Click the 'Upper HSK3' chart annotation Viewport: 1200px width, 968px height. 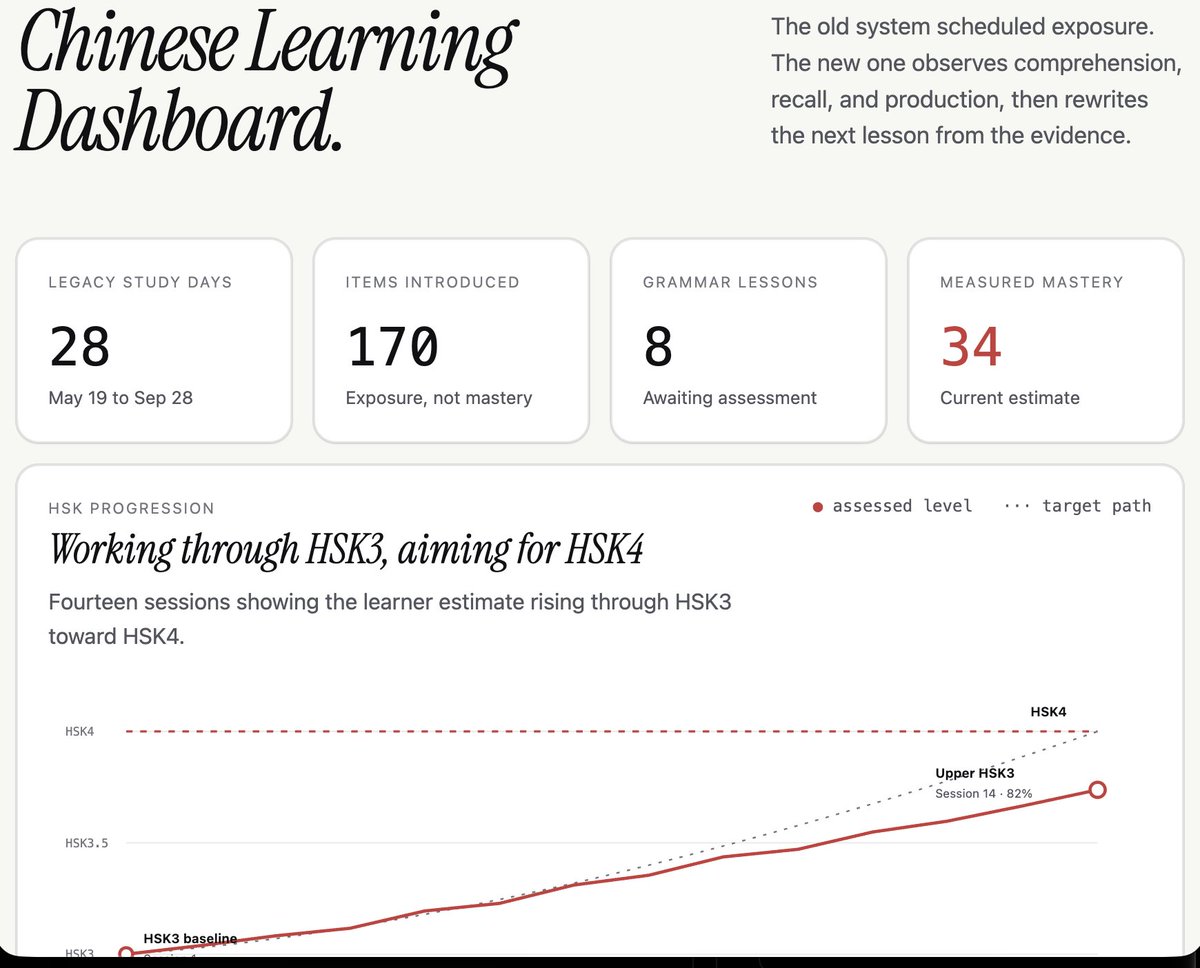click(x=975, y=773)
